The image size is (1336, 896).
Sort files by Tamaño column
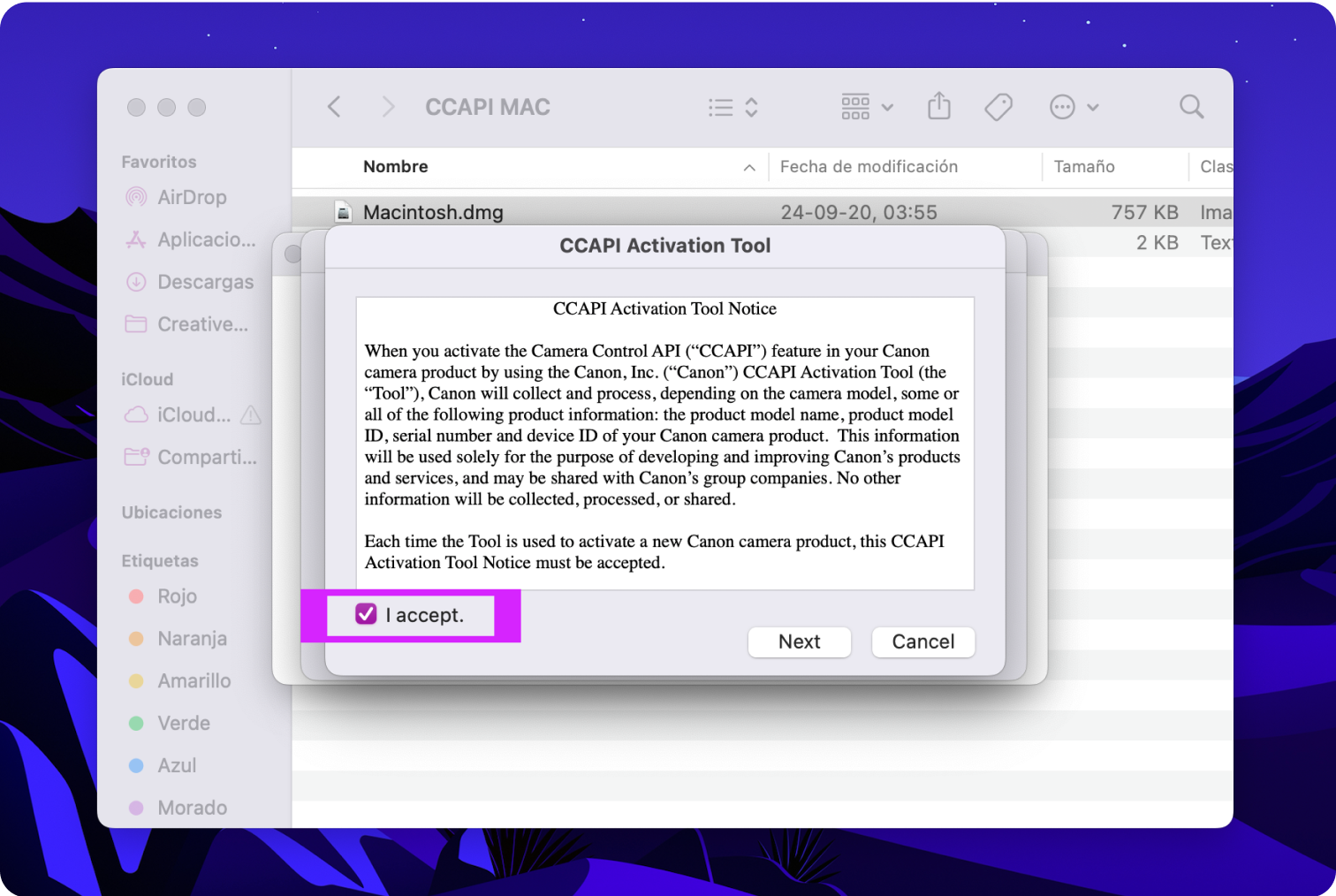pos(1084,166)
